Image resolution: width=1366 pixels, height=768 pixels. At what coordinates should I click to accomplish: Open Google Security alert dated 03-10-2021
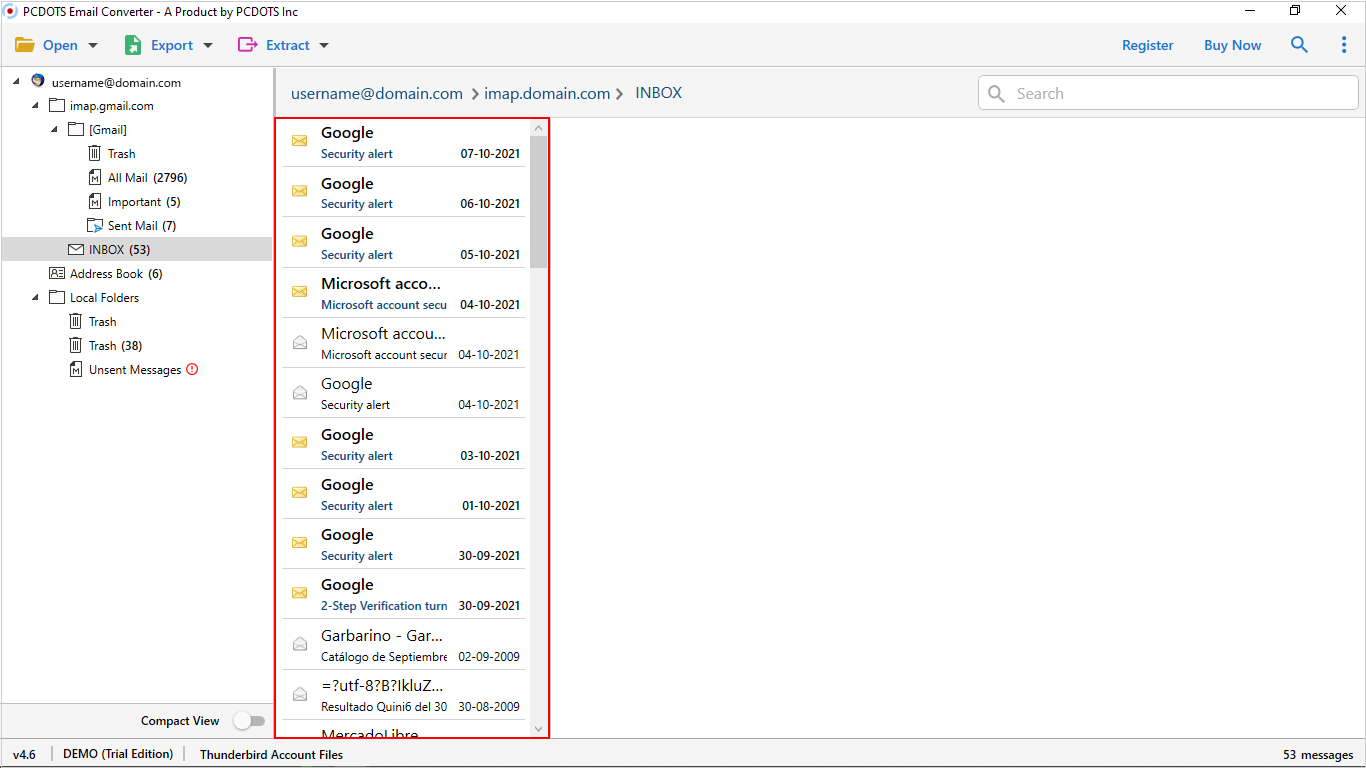coord(403,444)
